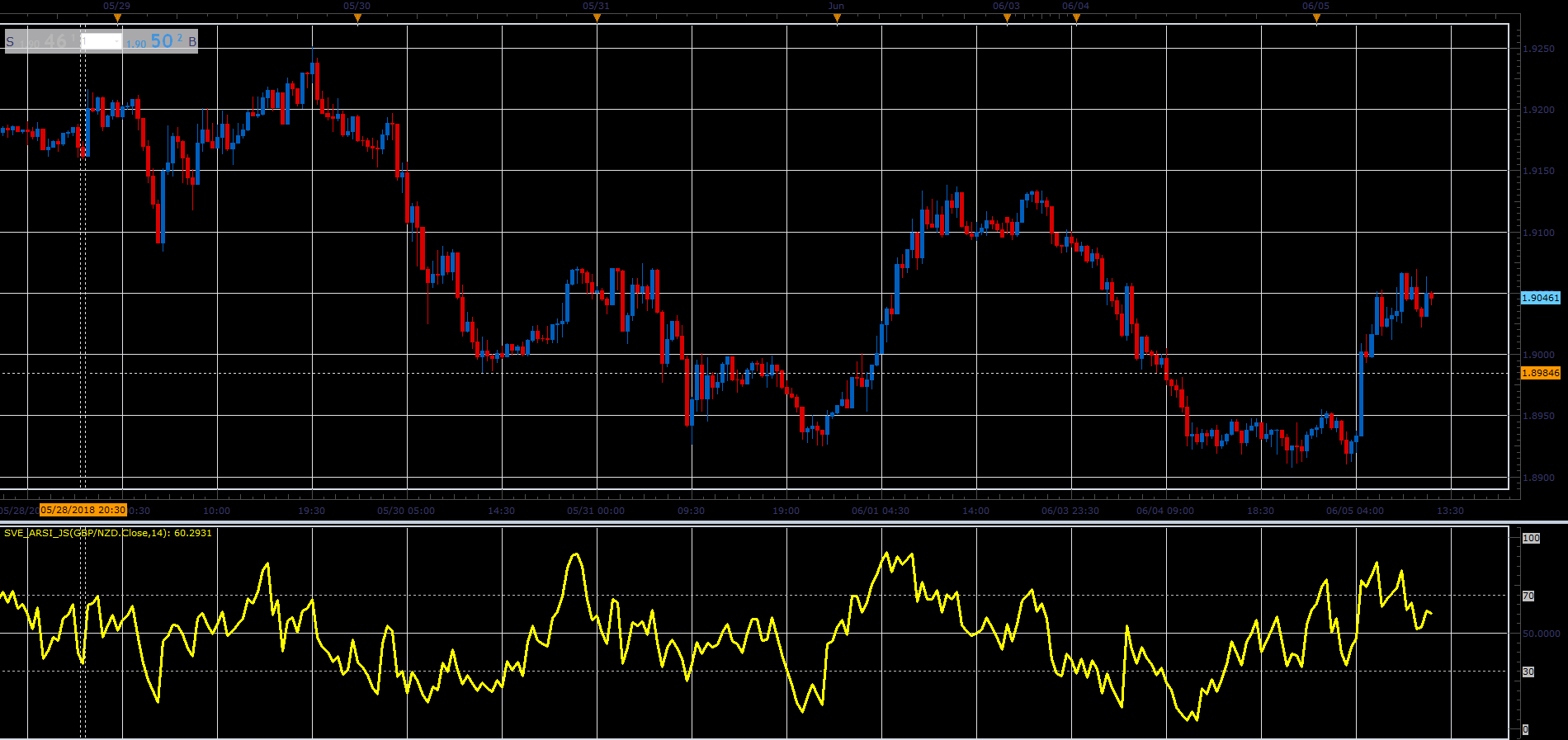
Task: Click the 05/29 orange day marker
Action: click(117, 18)
